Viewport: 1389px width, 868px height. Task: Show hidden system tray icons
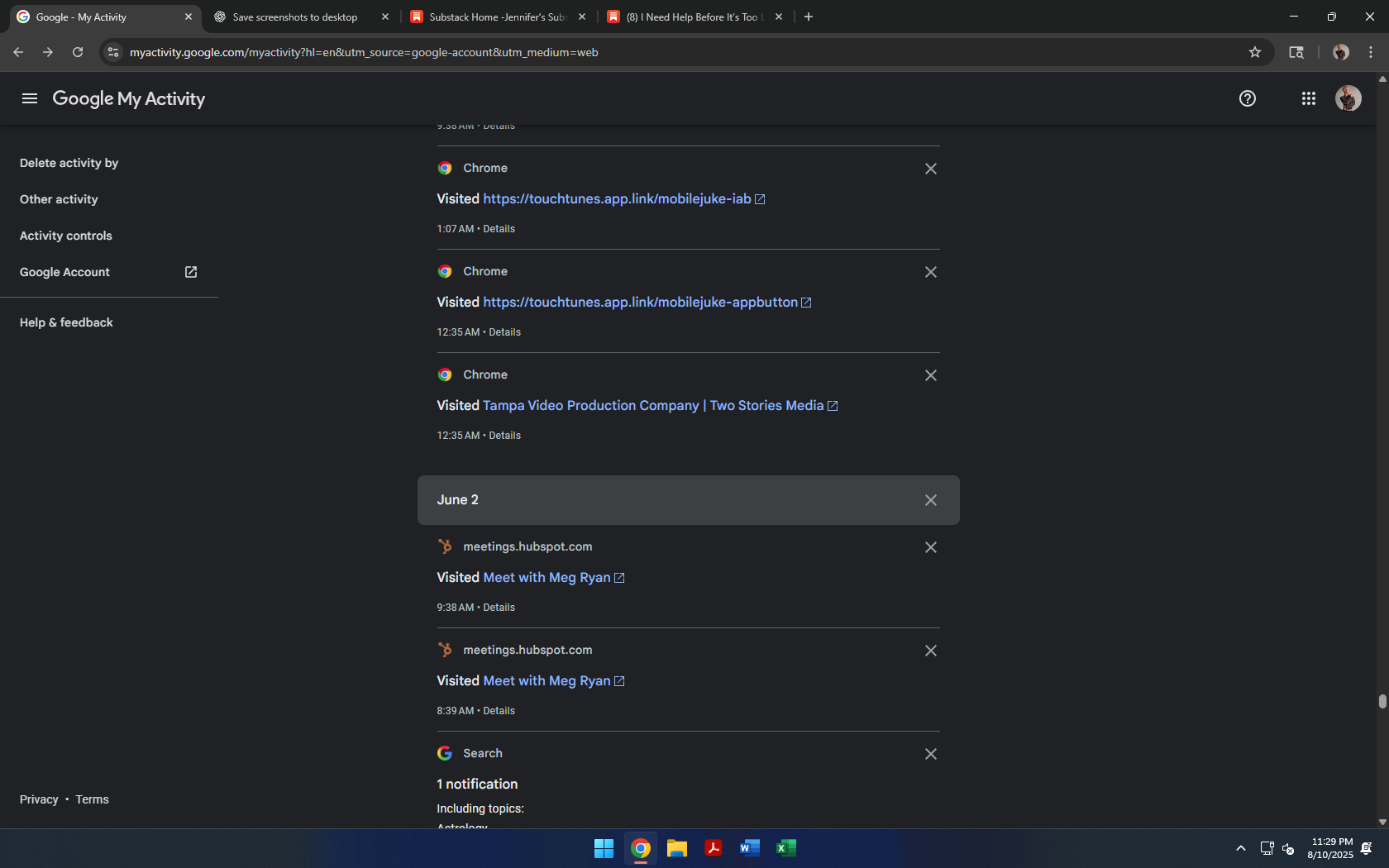point(1241,848)
